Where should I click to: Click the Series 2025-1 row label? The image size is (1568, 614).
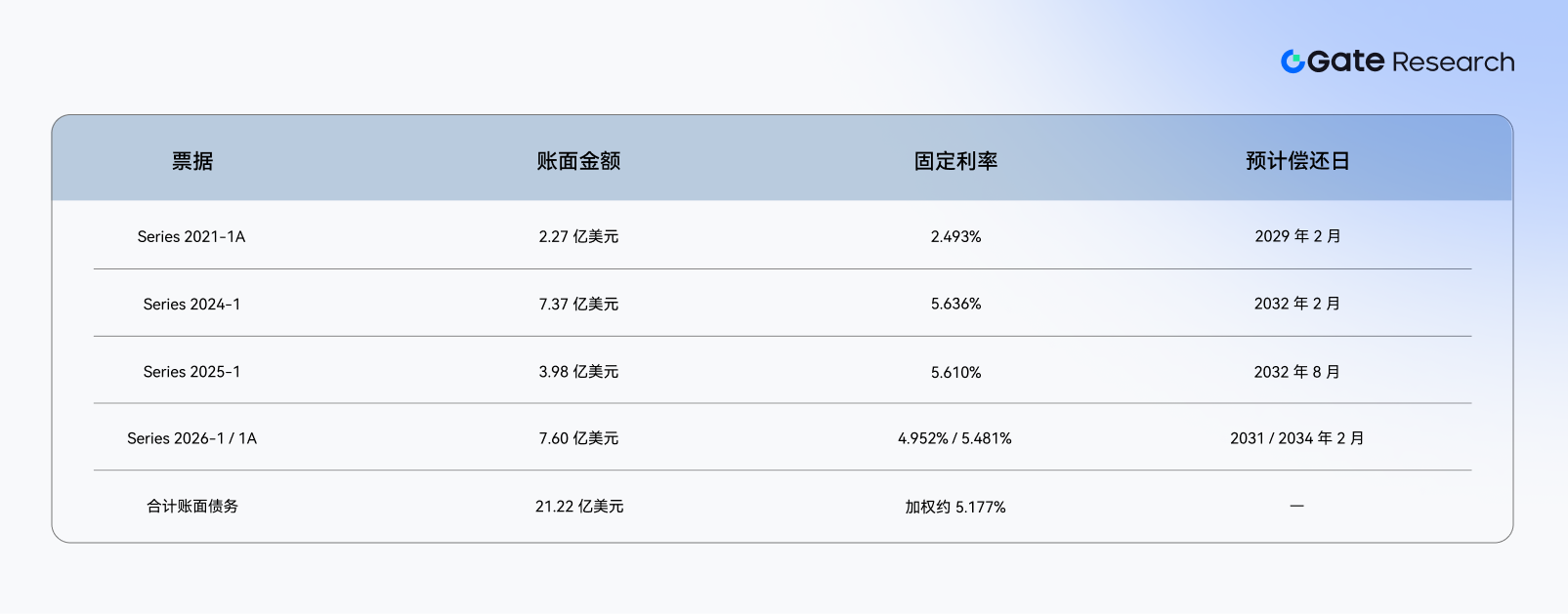click(x=191, y=372)
